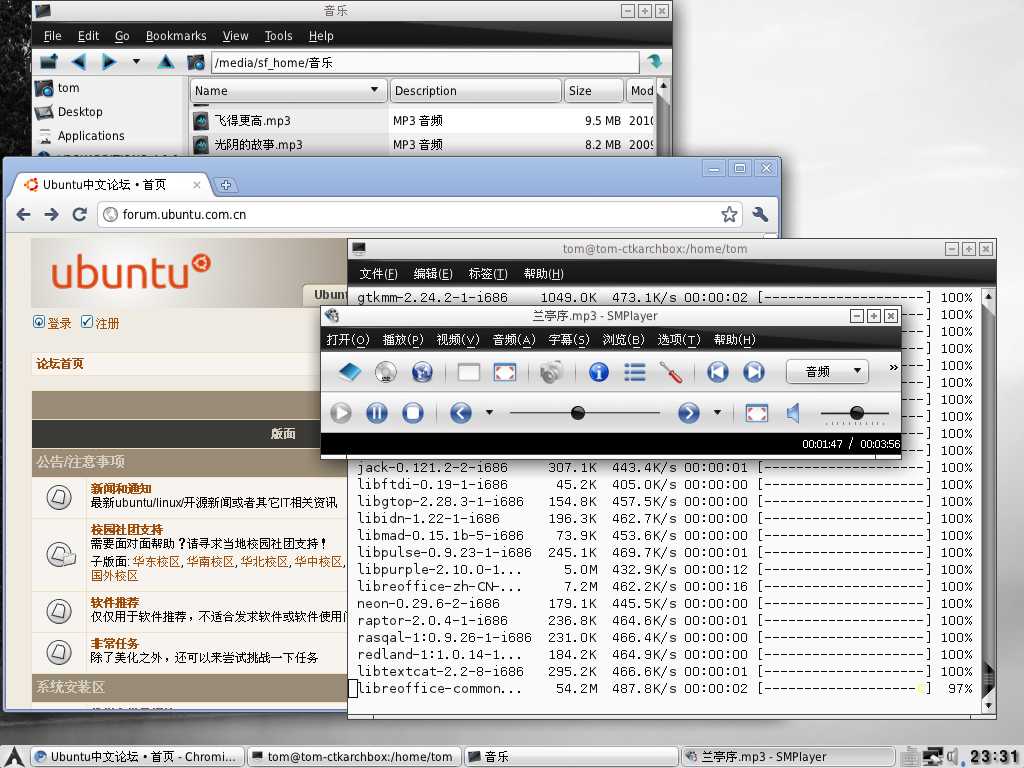This screenshot has width=1024, height=768.
Task: Pause playback in SMPlayer
Action: pyautogui.click(x=377, y=413)
